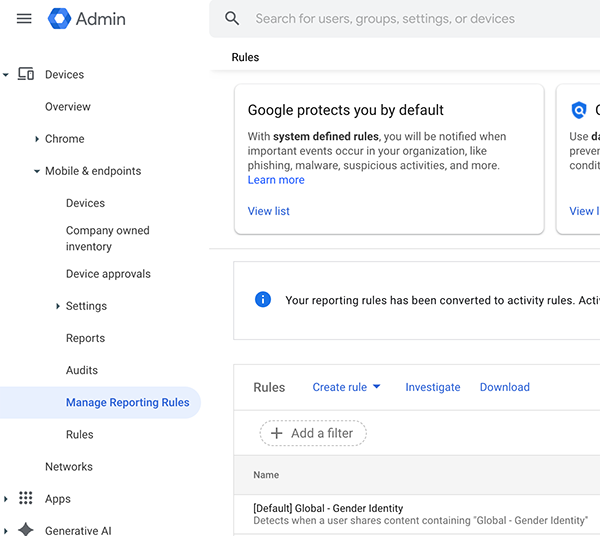Open Audits in sidebar
The width and height of the screenshot is (600, 536).
pyautogui.click(x=82, y=370)
